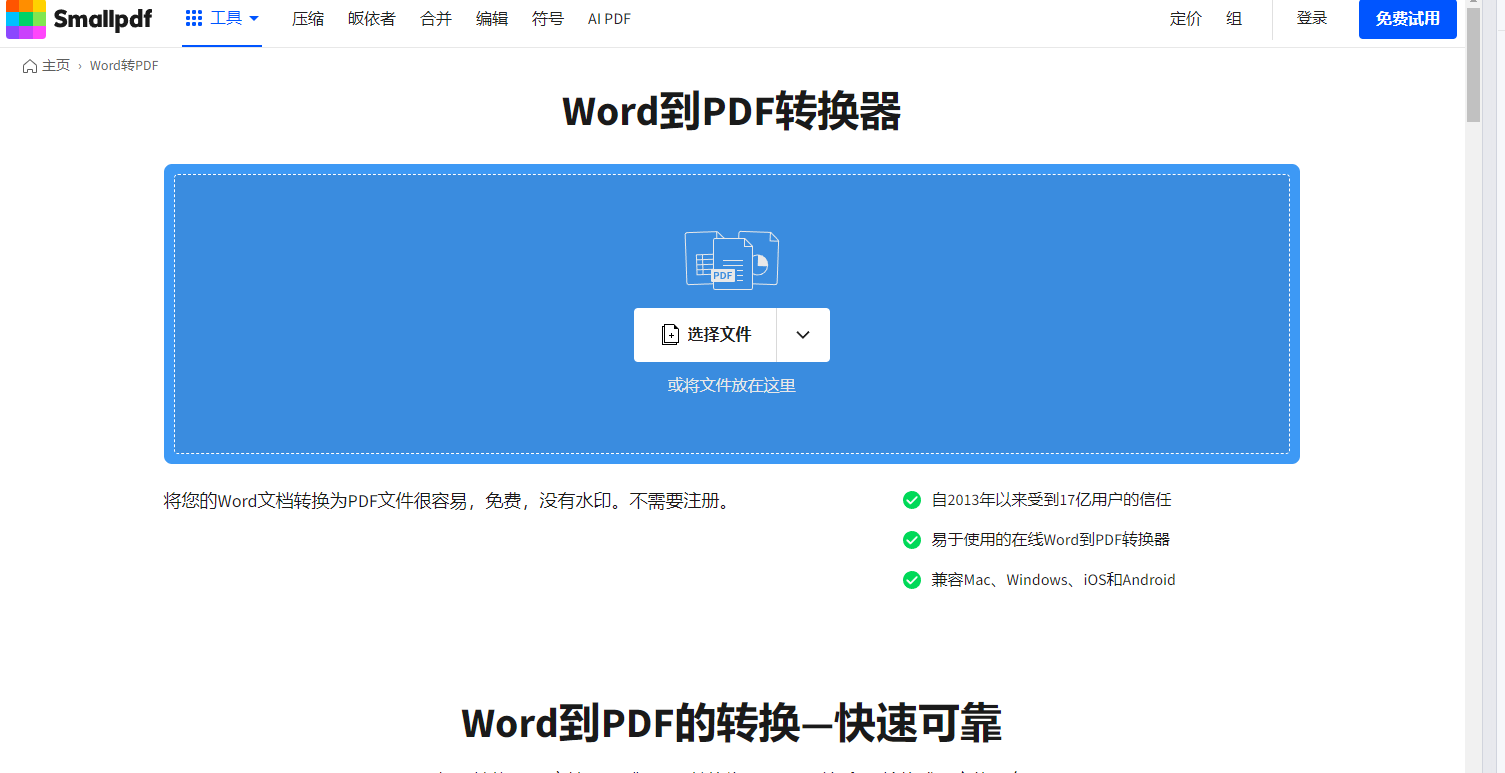Click the heading Word到PDF的转换—快速可靠
Screen dimensions: 1505x773
coord(732,723)
